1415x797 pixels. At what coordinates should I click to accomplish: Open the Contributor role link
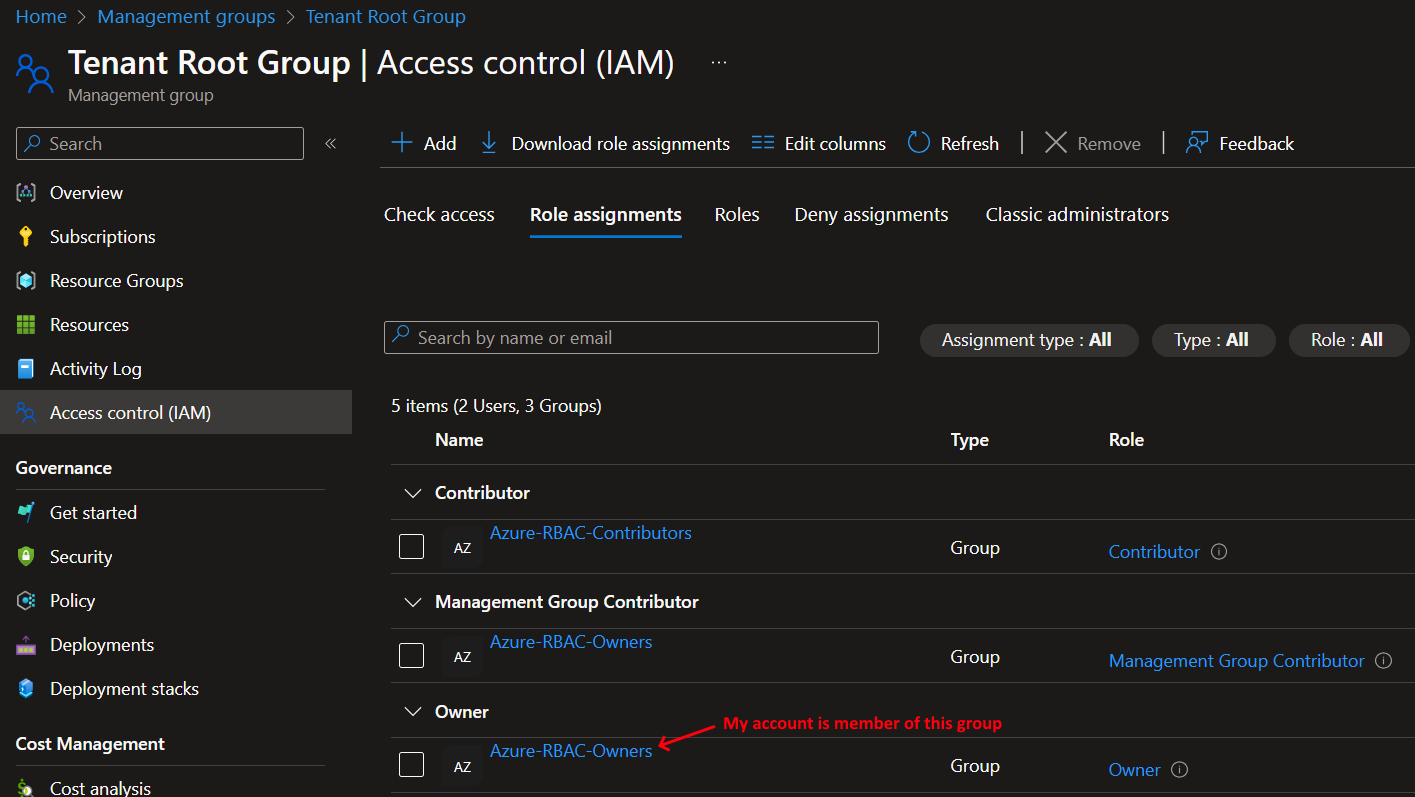tap(1154, 552)
